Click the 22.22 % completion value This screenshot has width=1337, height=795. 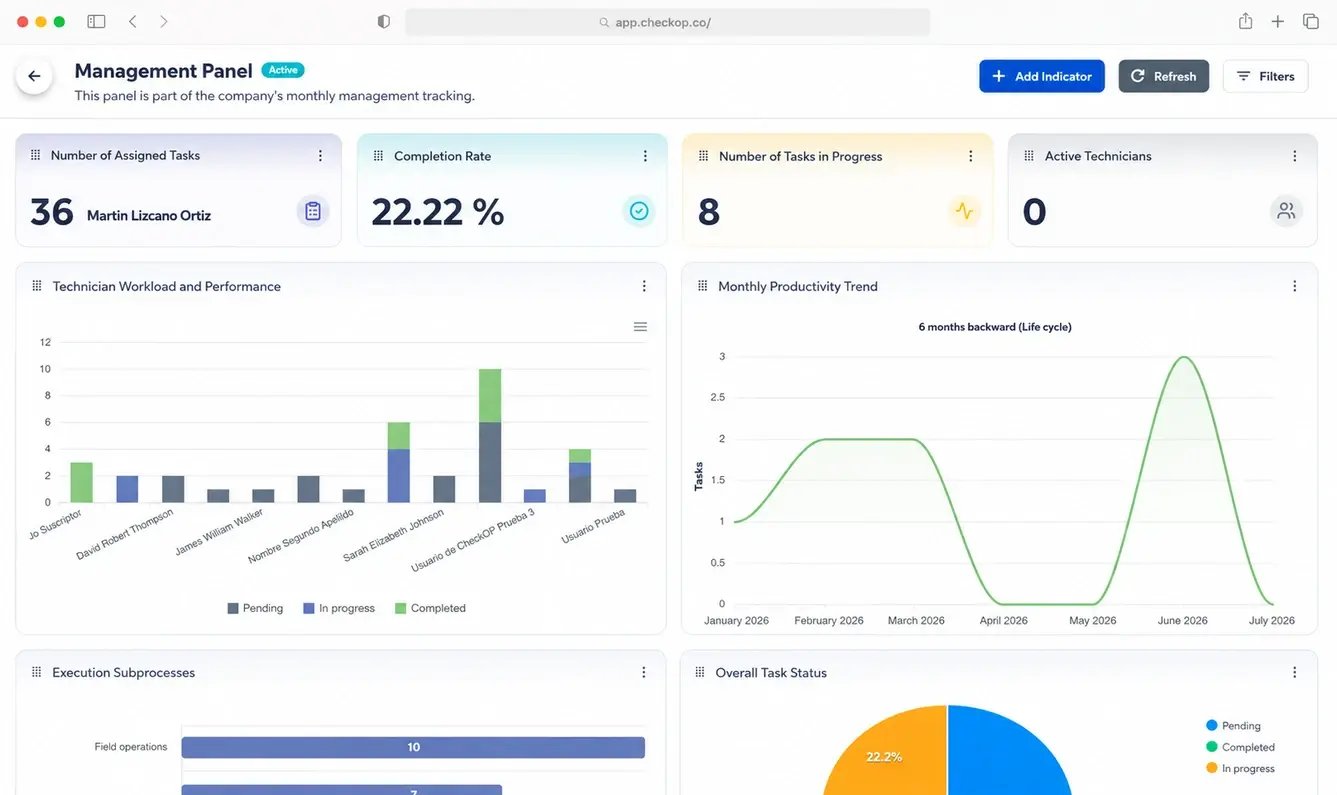tap(438, 212)
